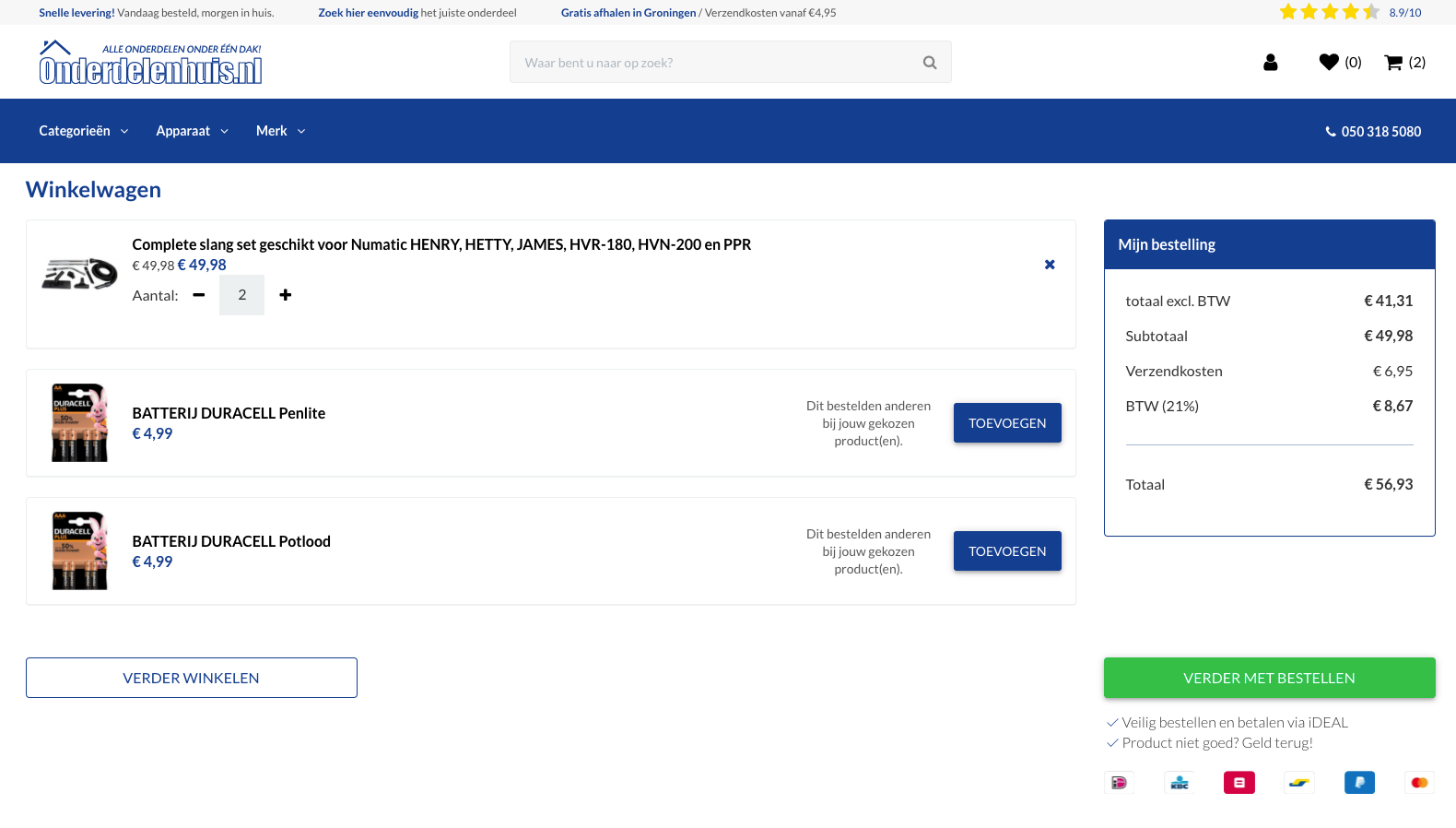Viewport: 1456px width, 828px height.
Task: Increase quantity with the plus icon
Action: pos(286,295)
